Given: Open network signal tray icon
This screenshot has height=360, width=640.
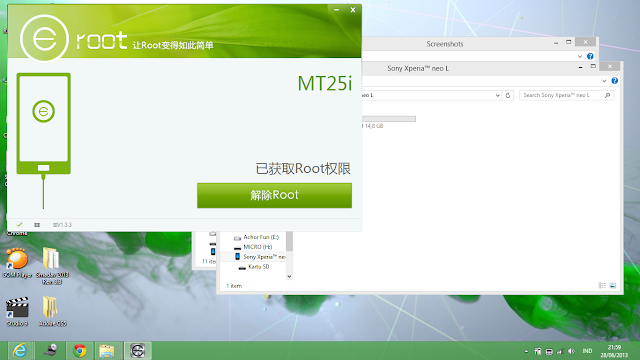Looking at the screenshot, I should 560,351.
